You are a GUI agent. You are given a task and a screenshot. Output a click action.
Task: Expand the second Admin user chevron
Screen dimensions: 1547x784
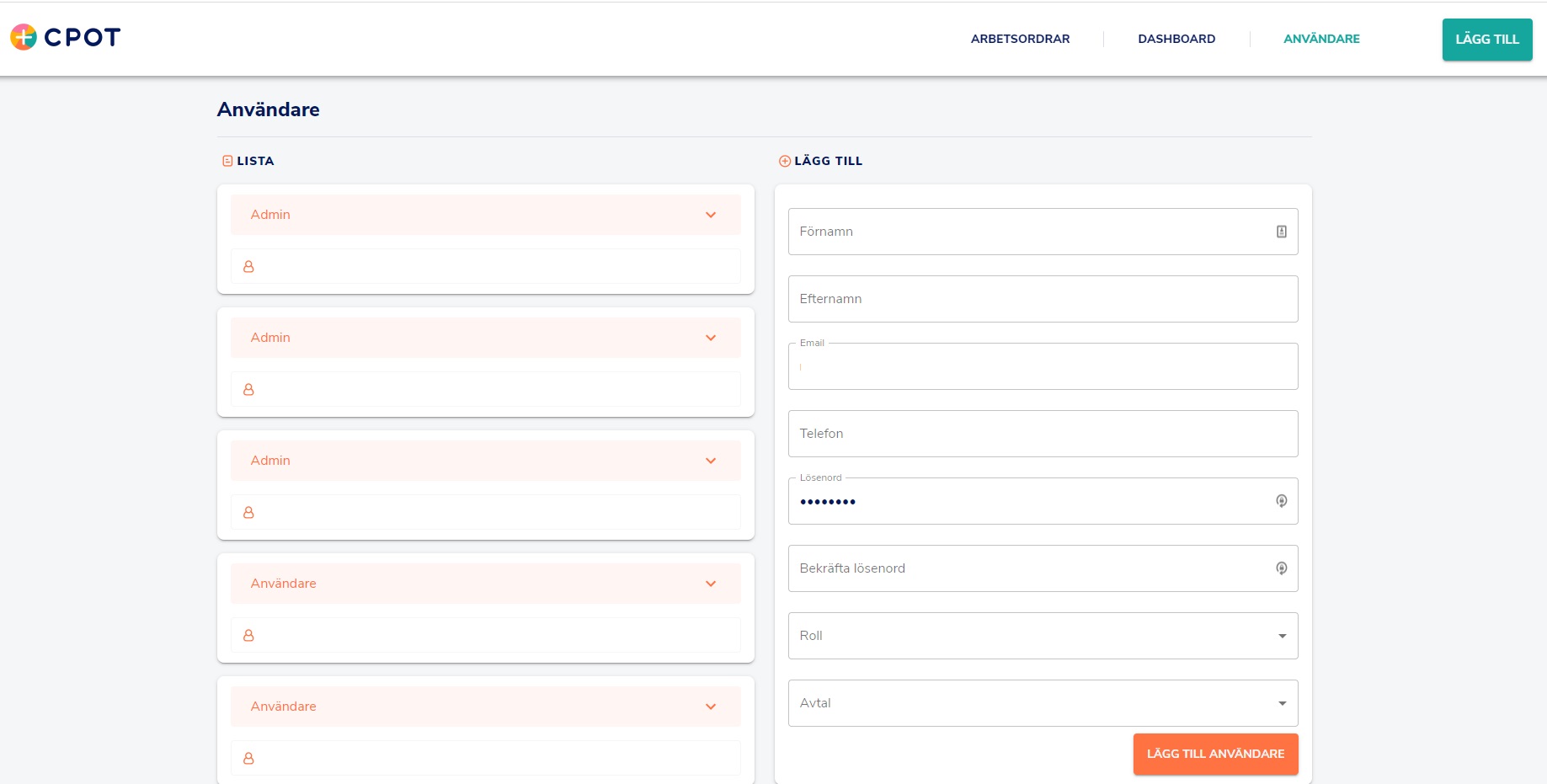710,338
